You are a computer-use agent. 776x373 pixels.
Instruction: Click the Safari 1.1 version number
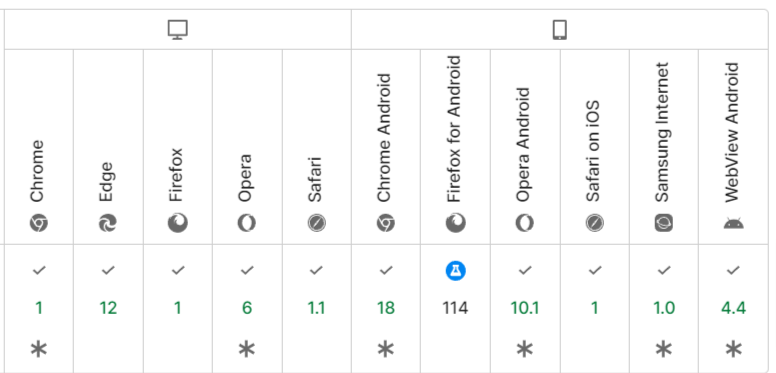[x=316, y=309]
